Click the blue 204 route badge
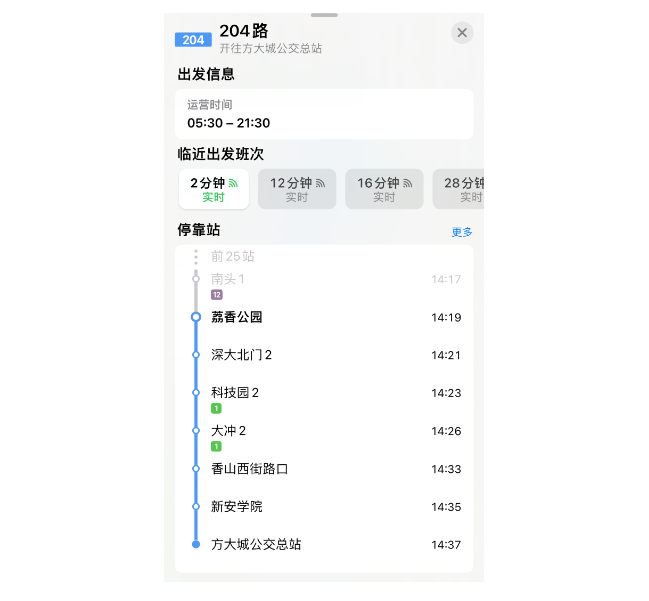 pos(193,40)
